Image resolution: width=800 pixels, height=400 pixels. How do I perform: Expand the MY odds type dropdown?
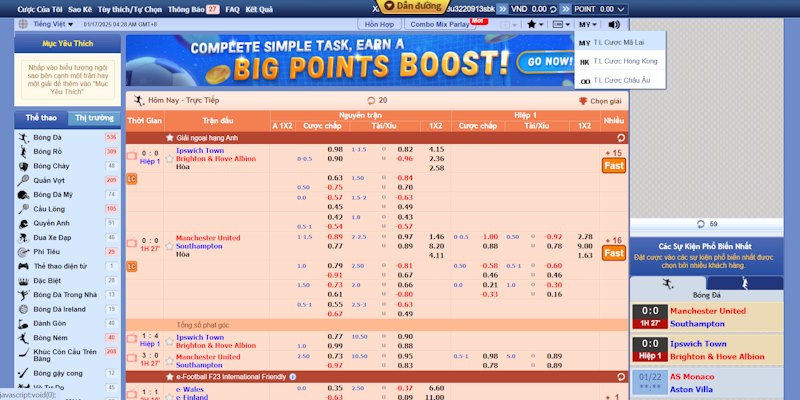coord(588,23)
